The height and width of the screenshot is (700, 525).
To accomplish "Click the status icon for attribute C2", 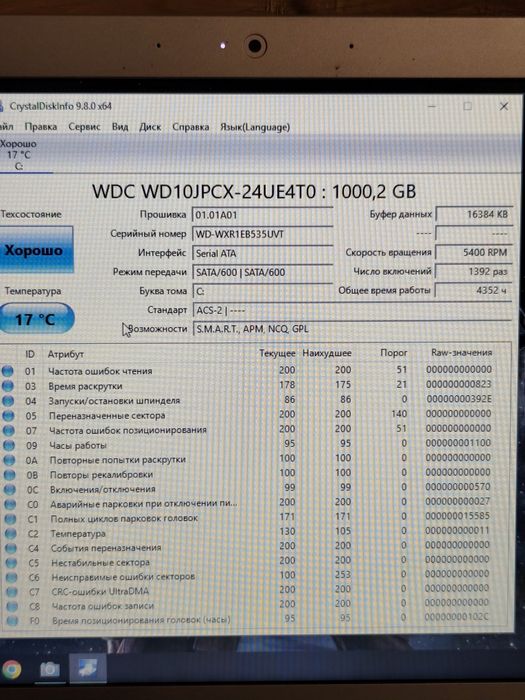I will click(x=11, y=533).
